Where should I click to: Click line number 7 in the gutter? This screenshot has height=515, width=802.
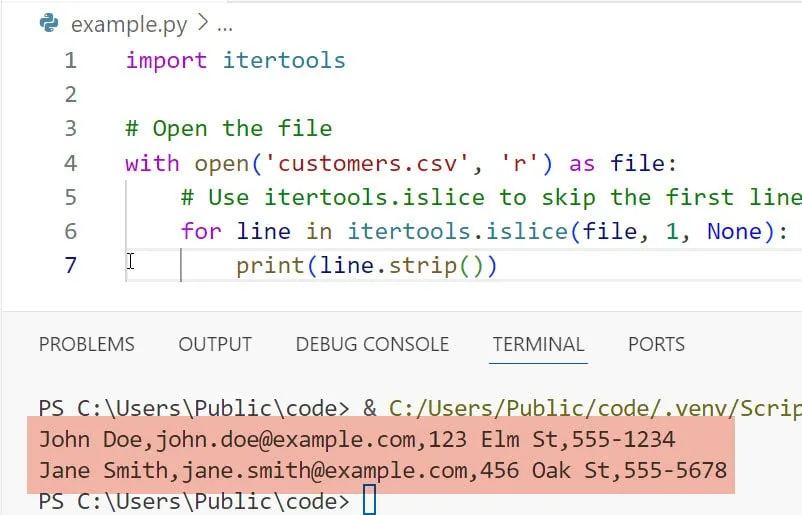[70, 265]
